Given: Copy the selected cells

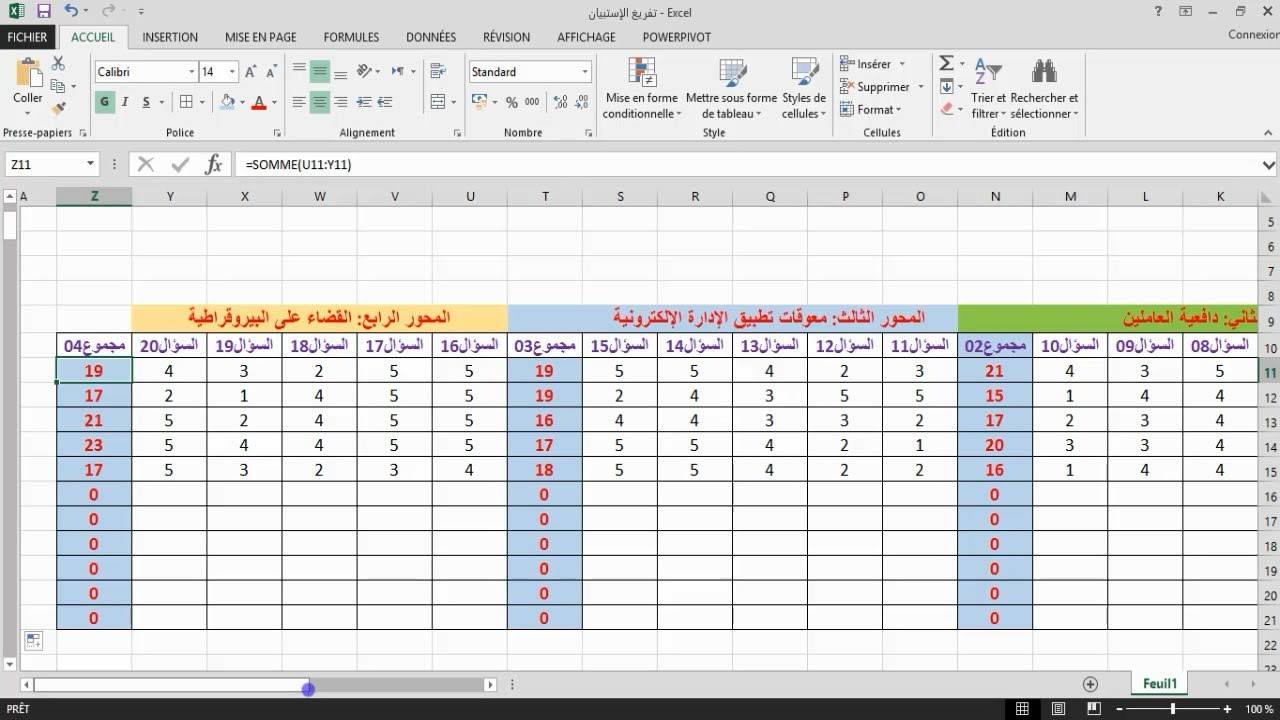Looking at the screenshot, I should coord(58,86).
